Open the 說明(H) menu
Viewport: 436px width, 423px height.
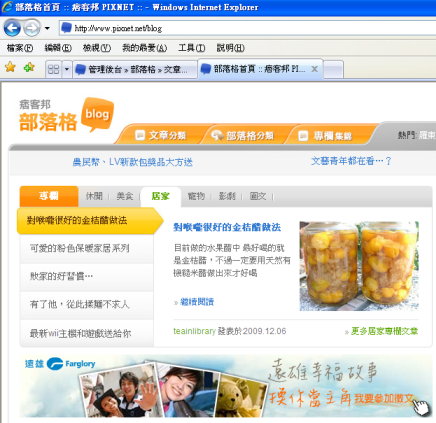pyautogui.click(x=231, y=48)
